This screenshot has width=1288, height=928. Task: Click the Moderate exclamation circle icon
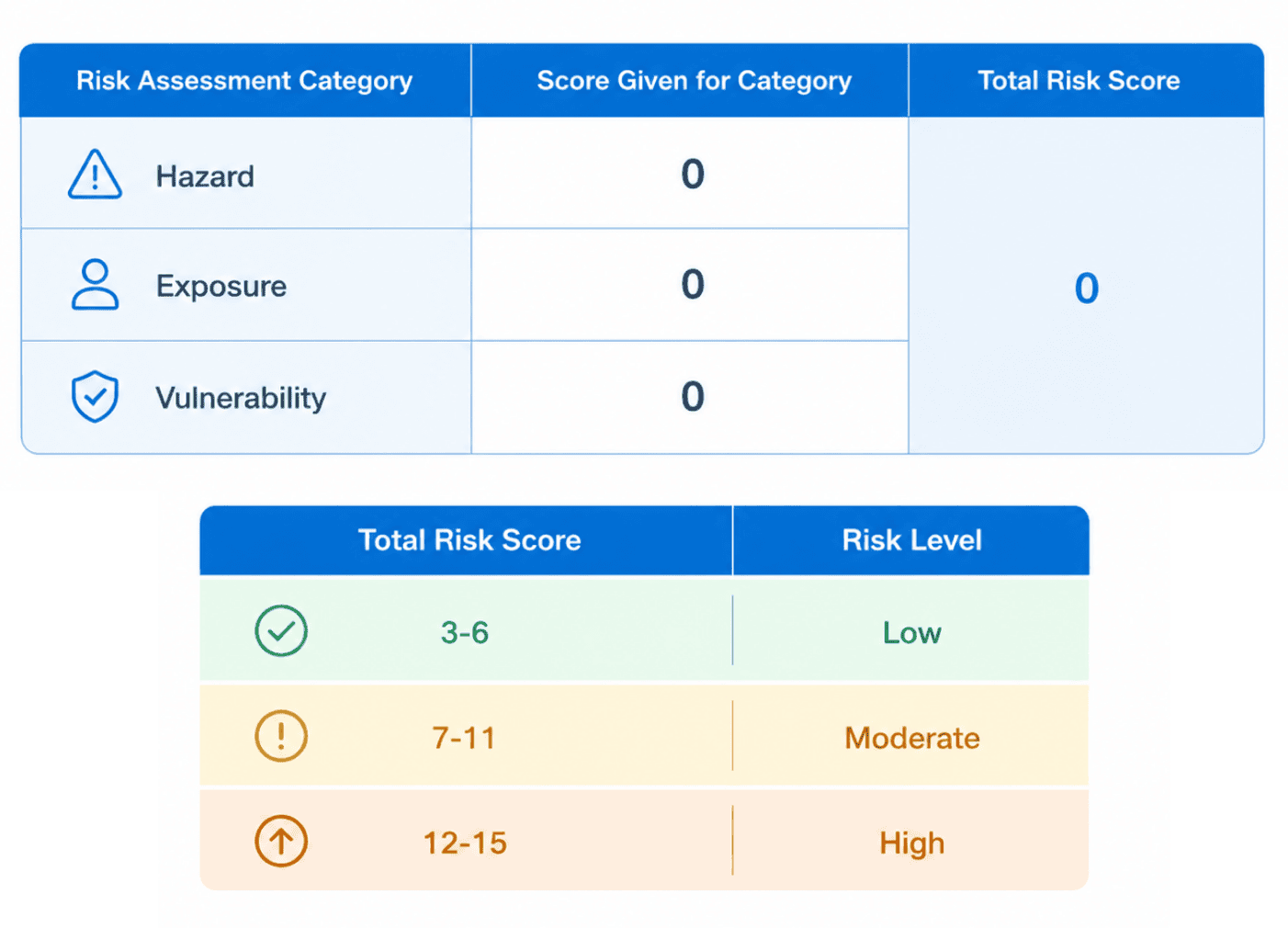281,736
